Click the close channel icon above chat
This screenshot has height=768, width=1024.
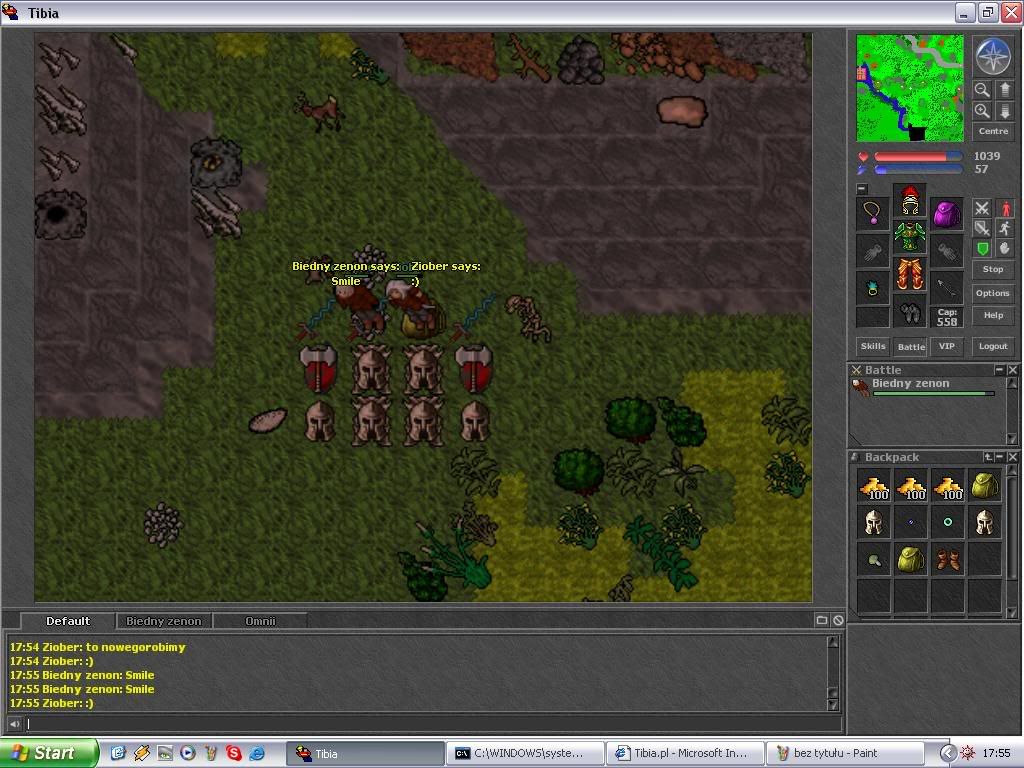pyautogui.click(x=838, y=620)
